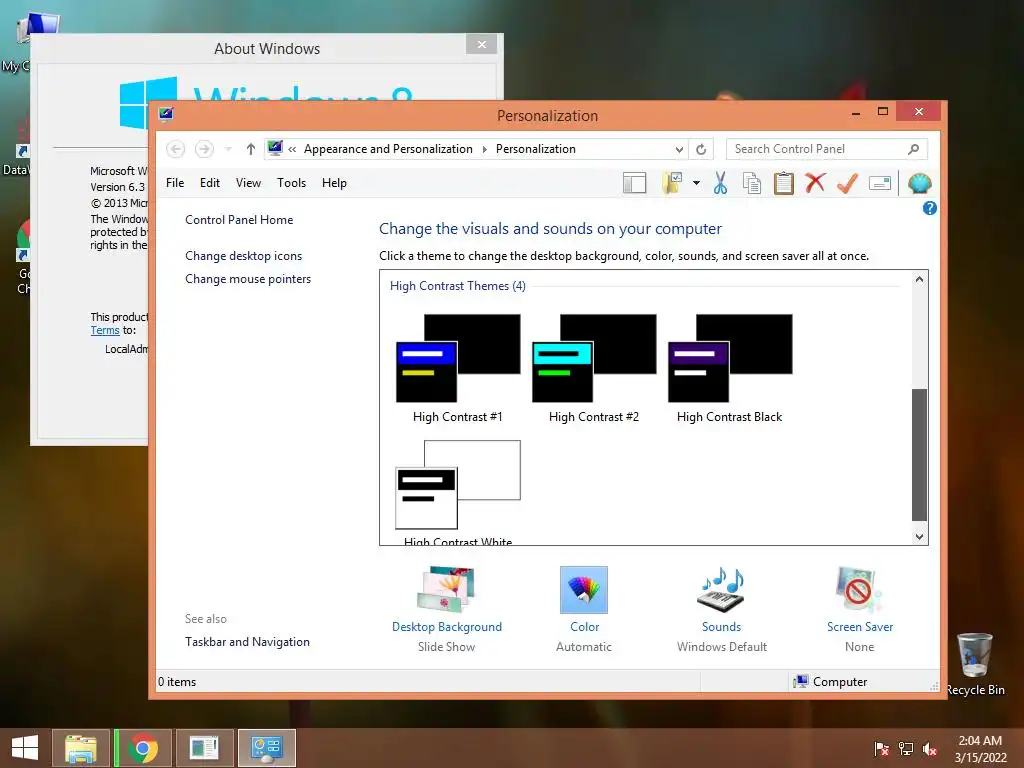
Task: Click the Up one level arrow
Action: tap(251, 149)
